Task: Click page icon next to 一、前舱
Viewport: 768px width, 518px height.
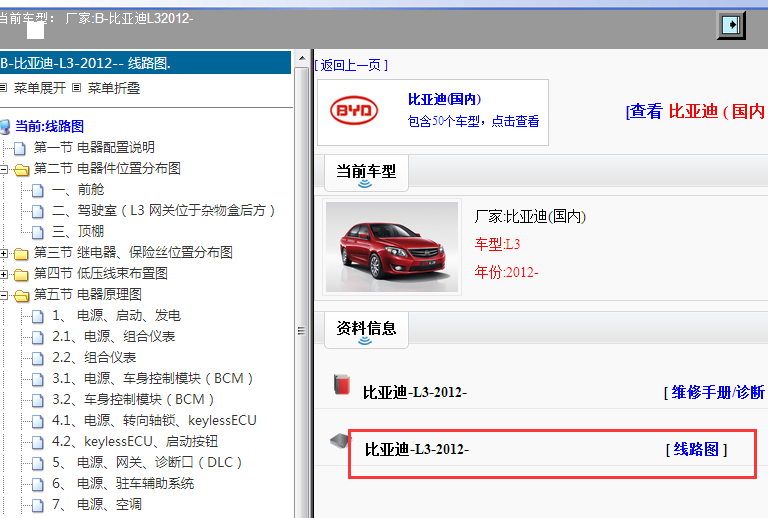Action: tap(38, 190)
